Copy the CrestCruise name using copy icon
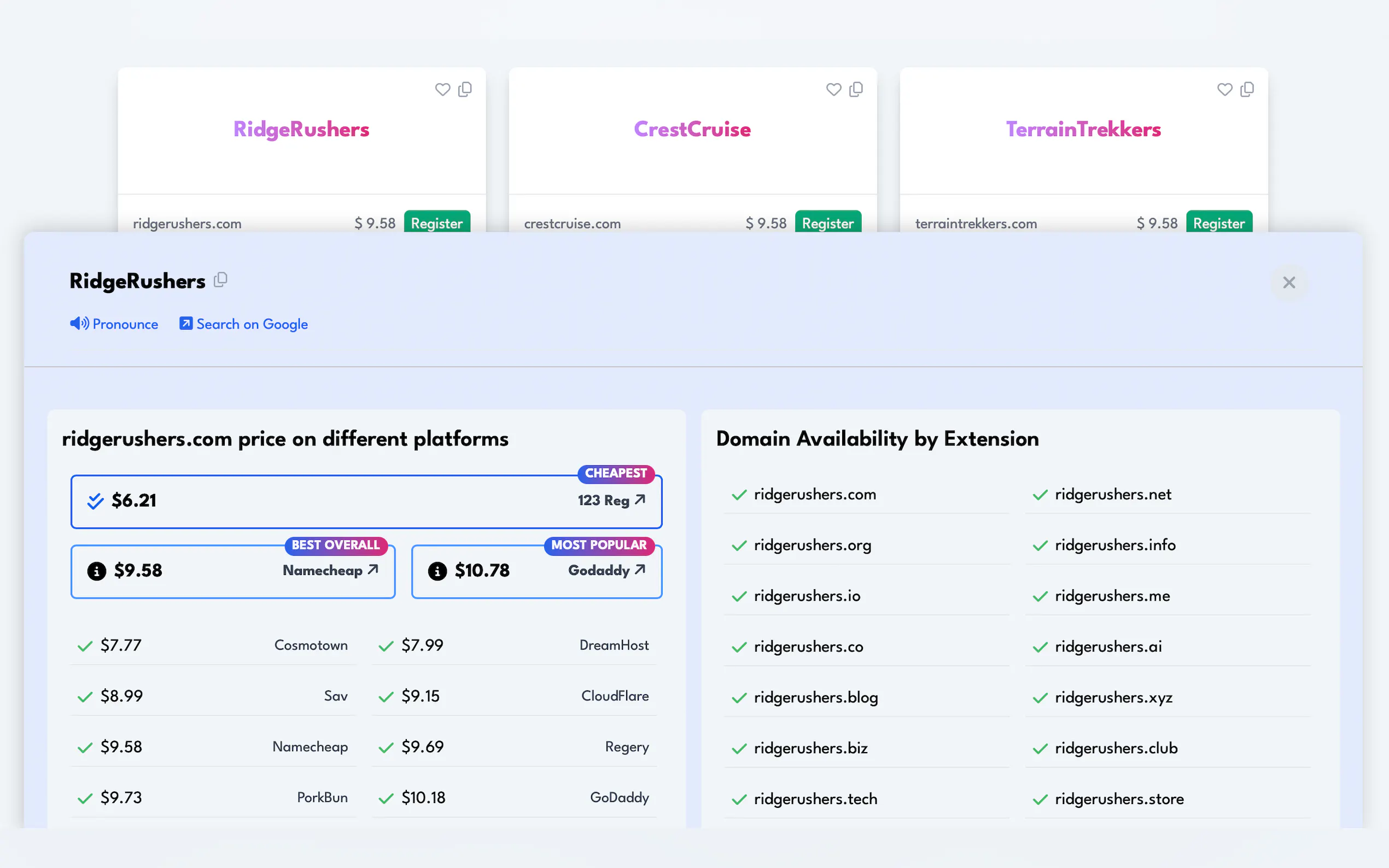Viewport: 1389px width, 868px height. (x=856, y=90)
